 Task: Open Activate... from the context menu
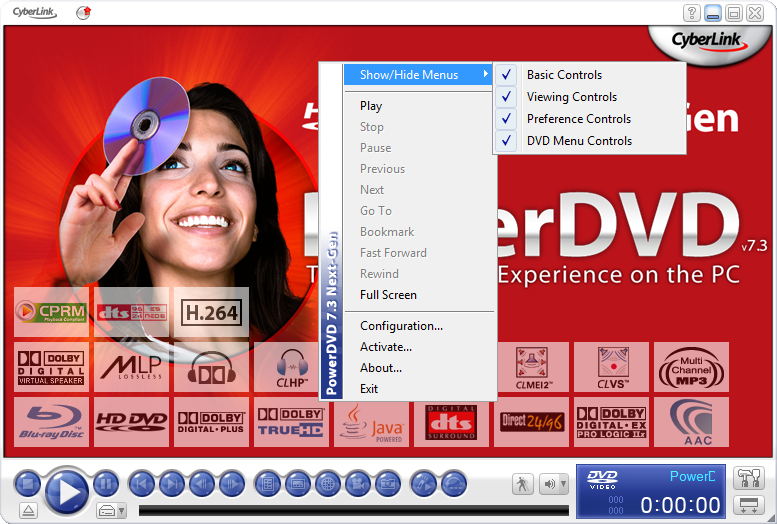[419, 347]
